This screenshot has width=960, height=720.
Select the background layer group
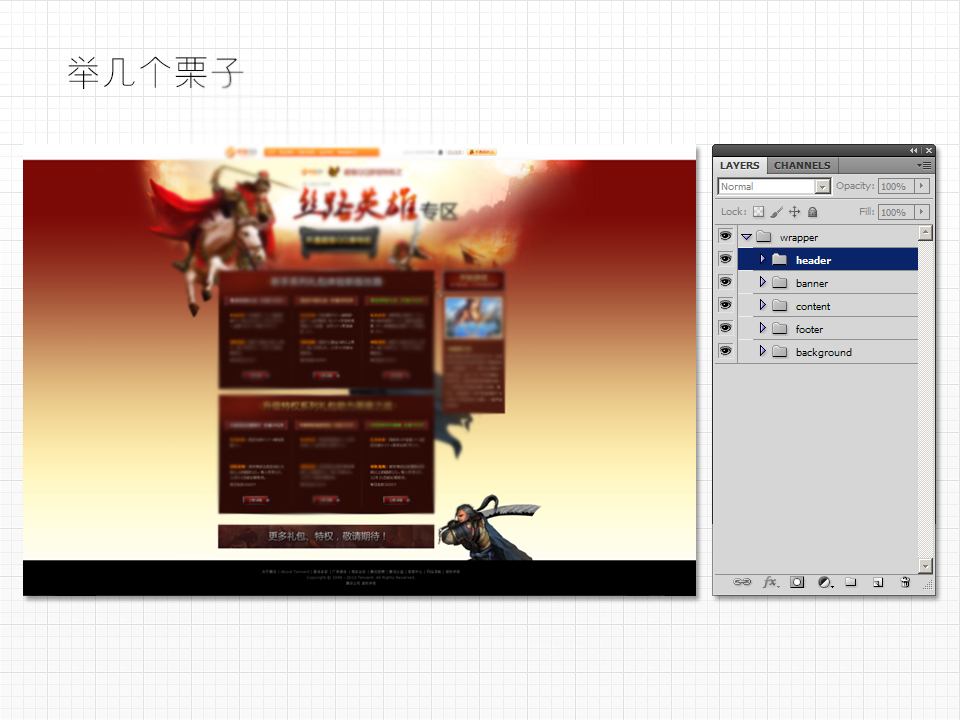coord(828,351)
